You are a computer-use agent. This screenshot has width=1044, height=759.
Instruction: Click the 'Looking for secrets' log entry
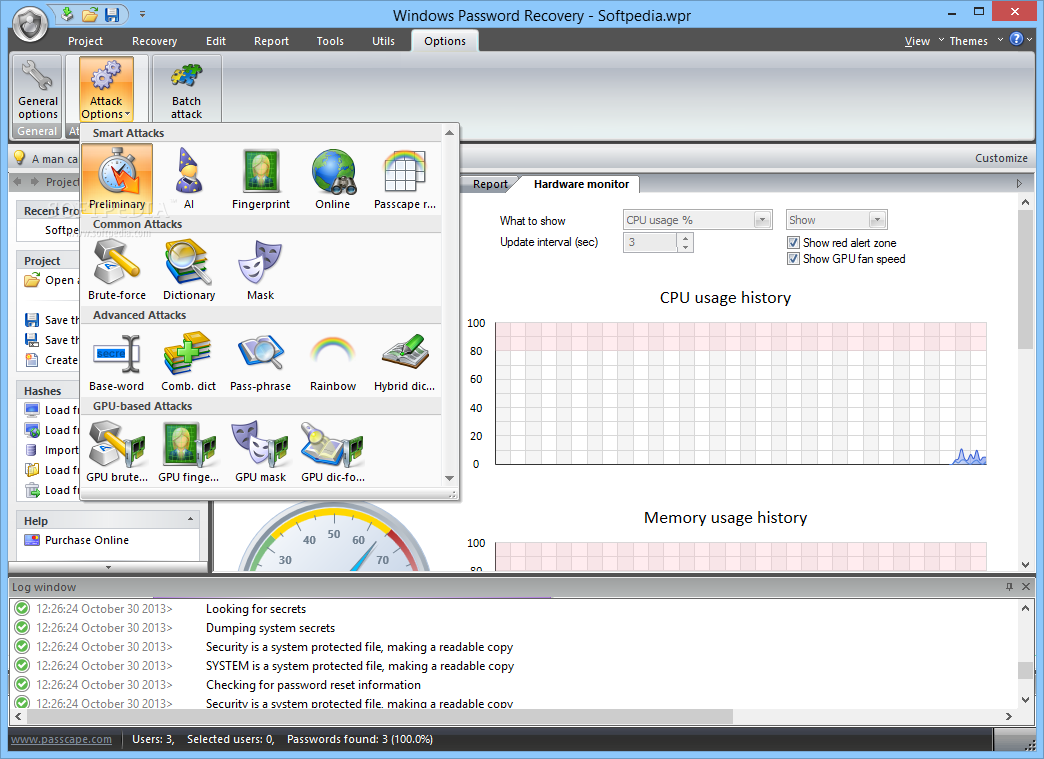256,609
